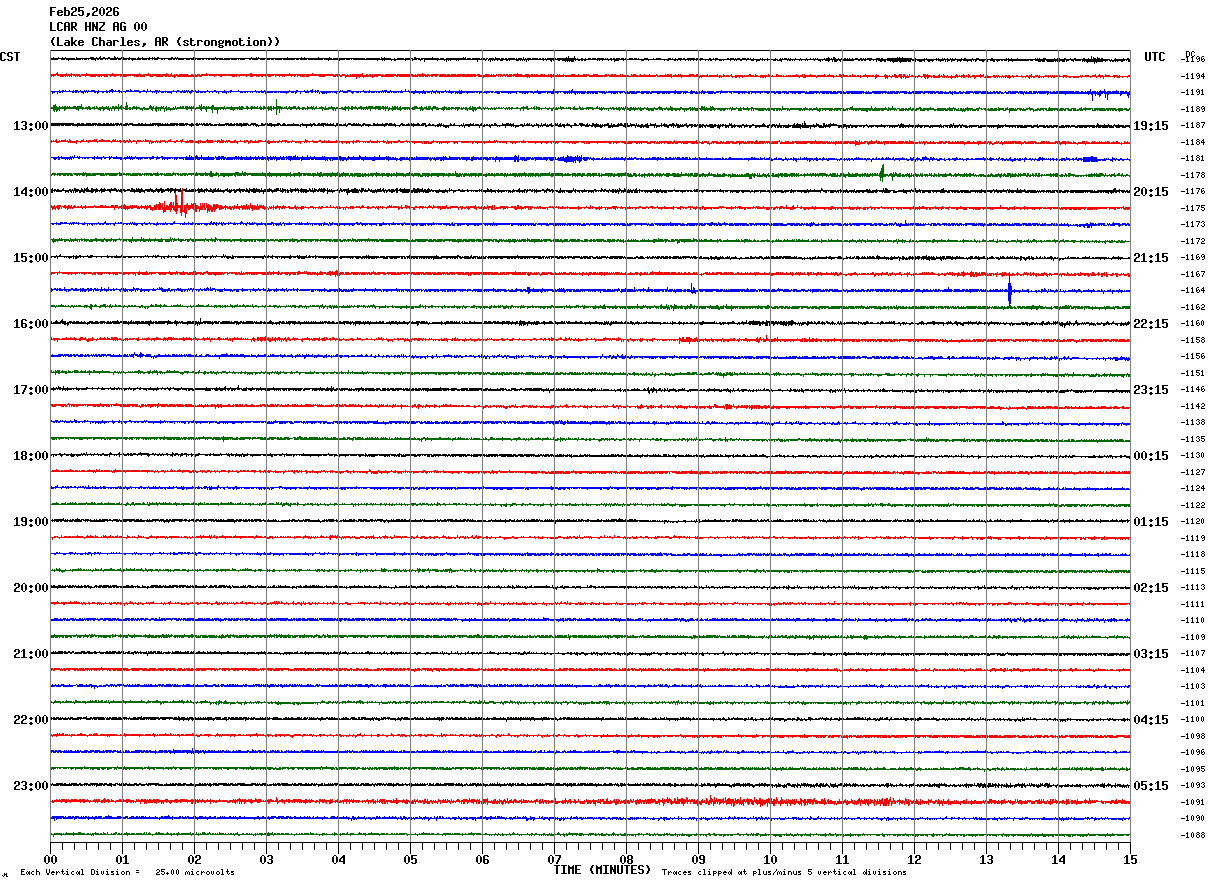The image size is (1210, 886).
Task: Click the 05:15 UTC time label
Action: (1151, 786)
